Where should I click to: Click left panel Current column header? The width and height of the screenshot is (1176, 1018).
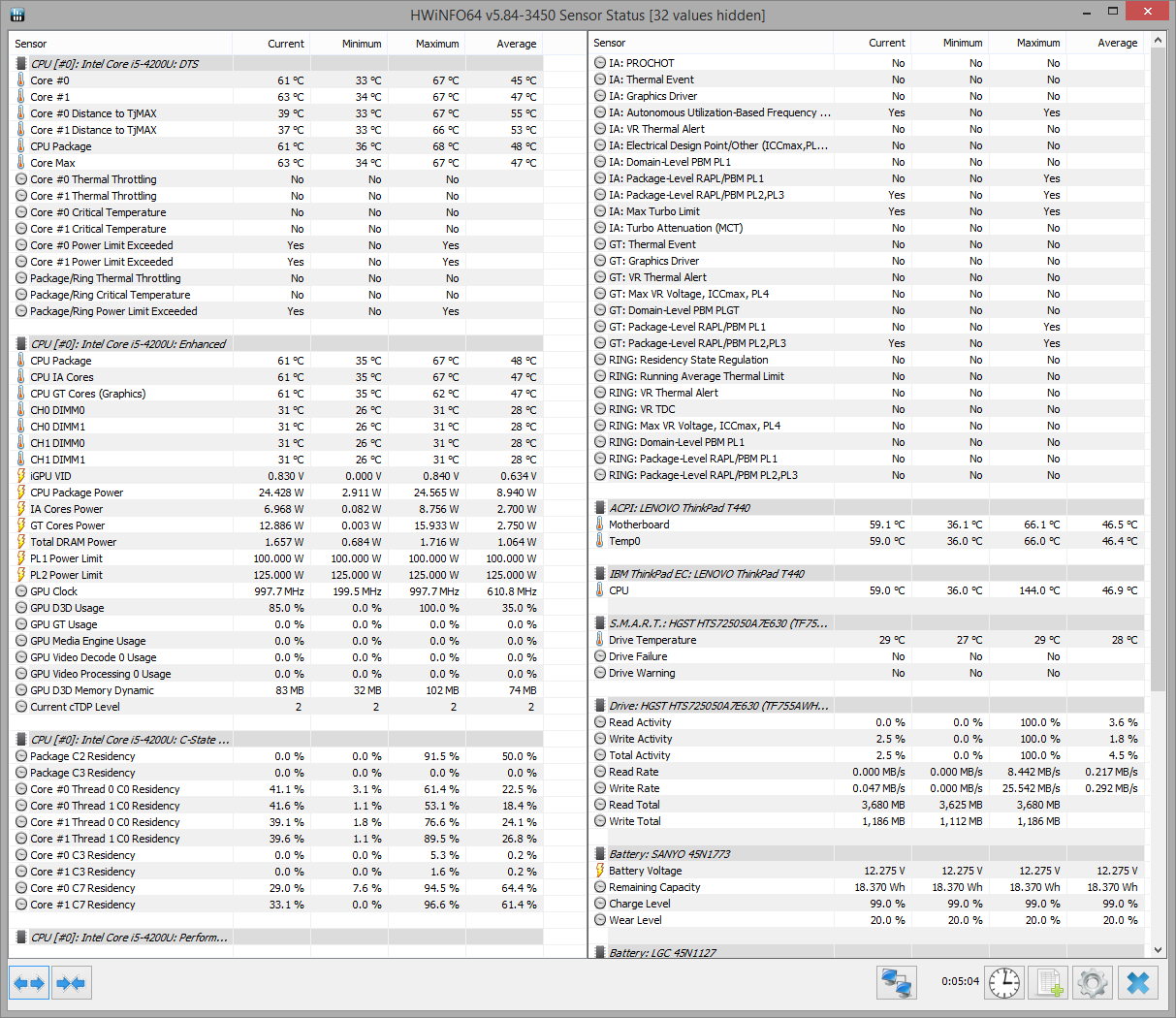coord(271,44)
